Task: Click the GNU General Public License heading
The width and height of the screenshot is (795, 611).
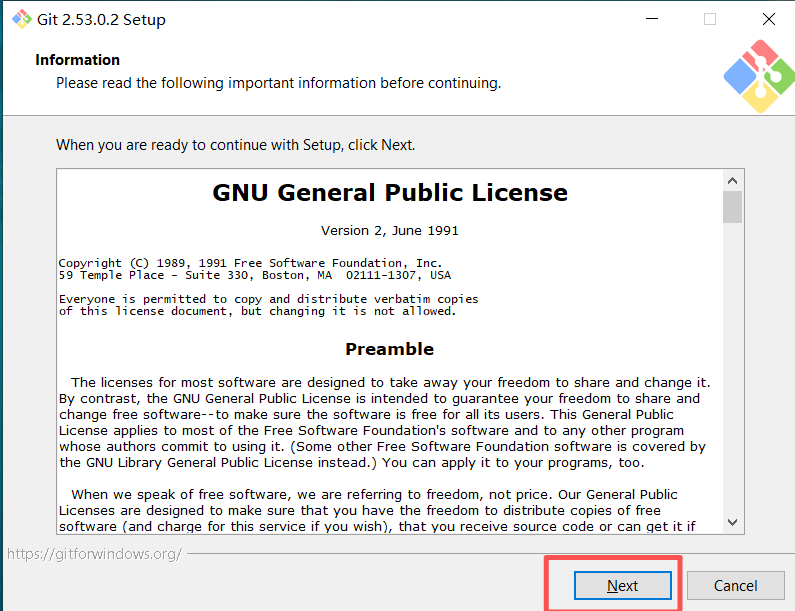Action: 390,193
